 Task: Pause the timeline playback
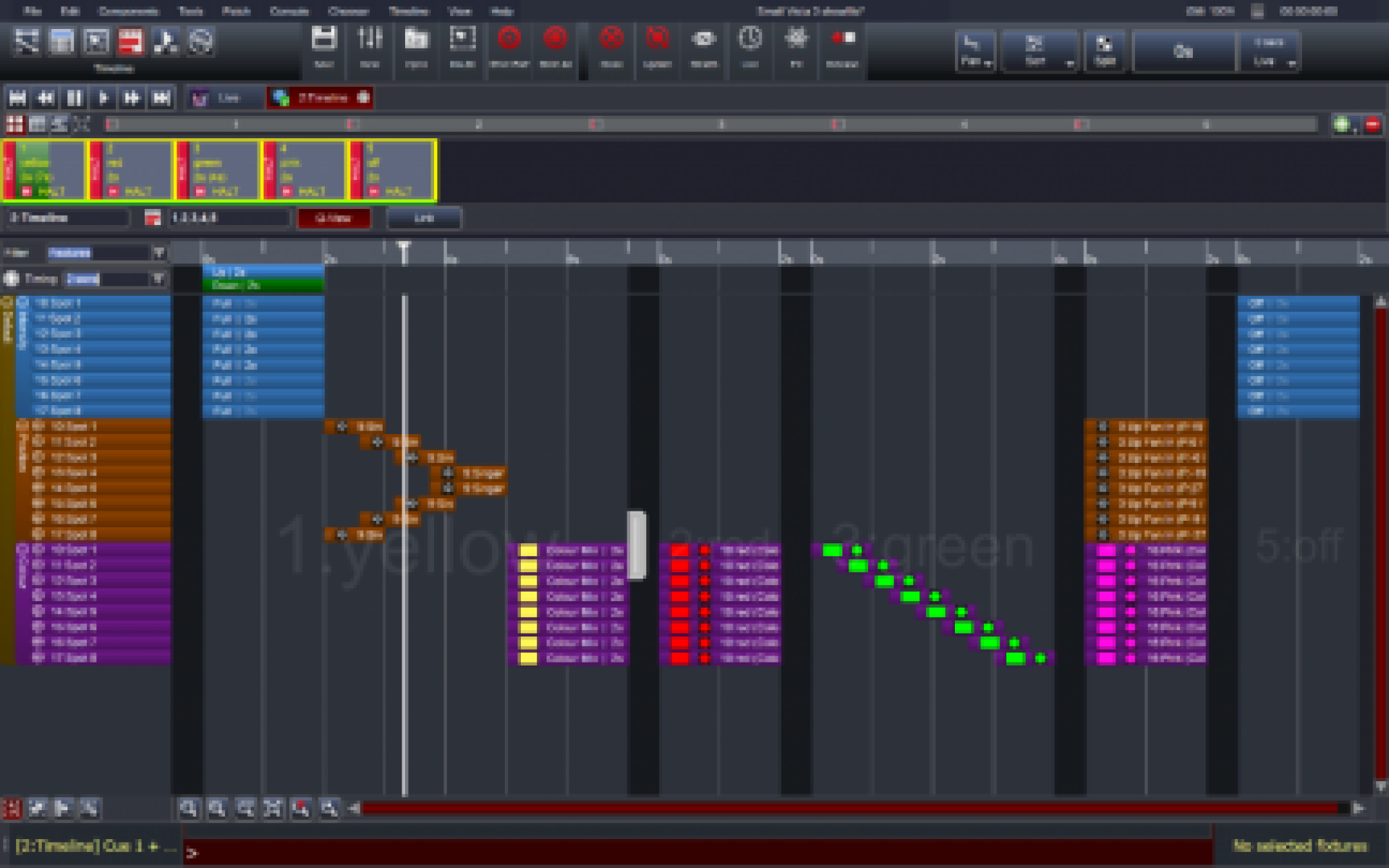click(x=74, y=98)
